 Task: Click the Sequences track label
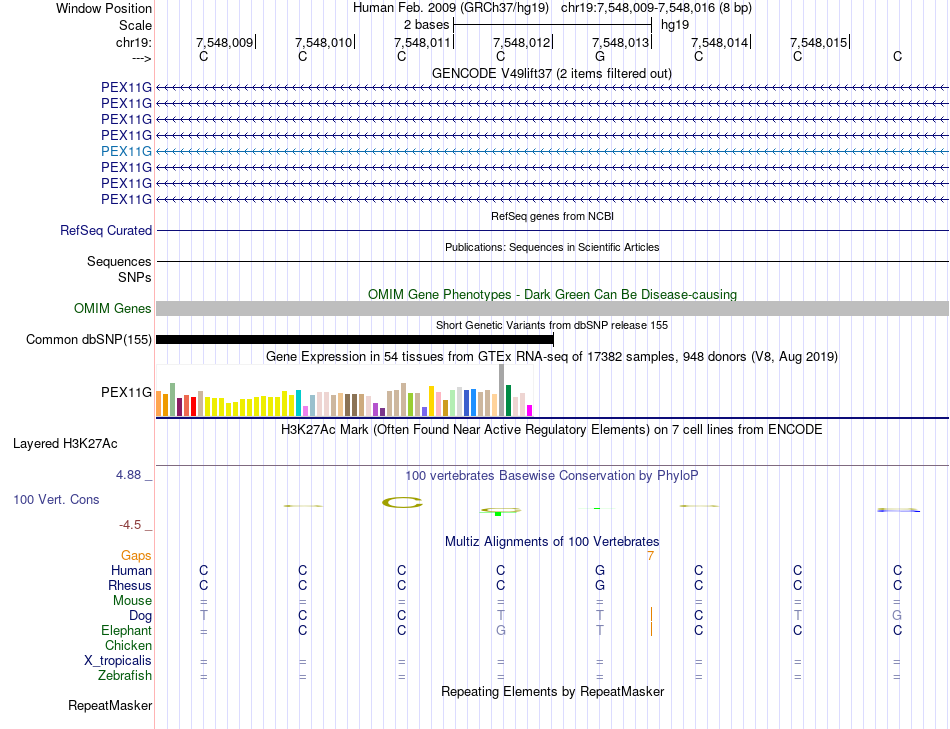119,262
